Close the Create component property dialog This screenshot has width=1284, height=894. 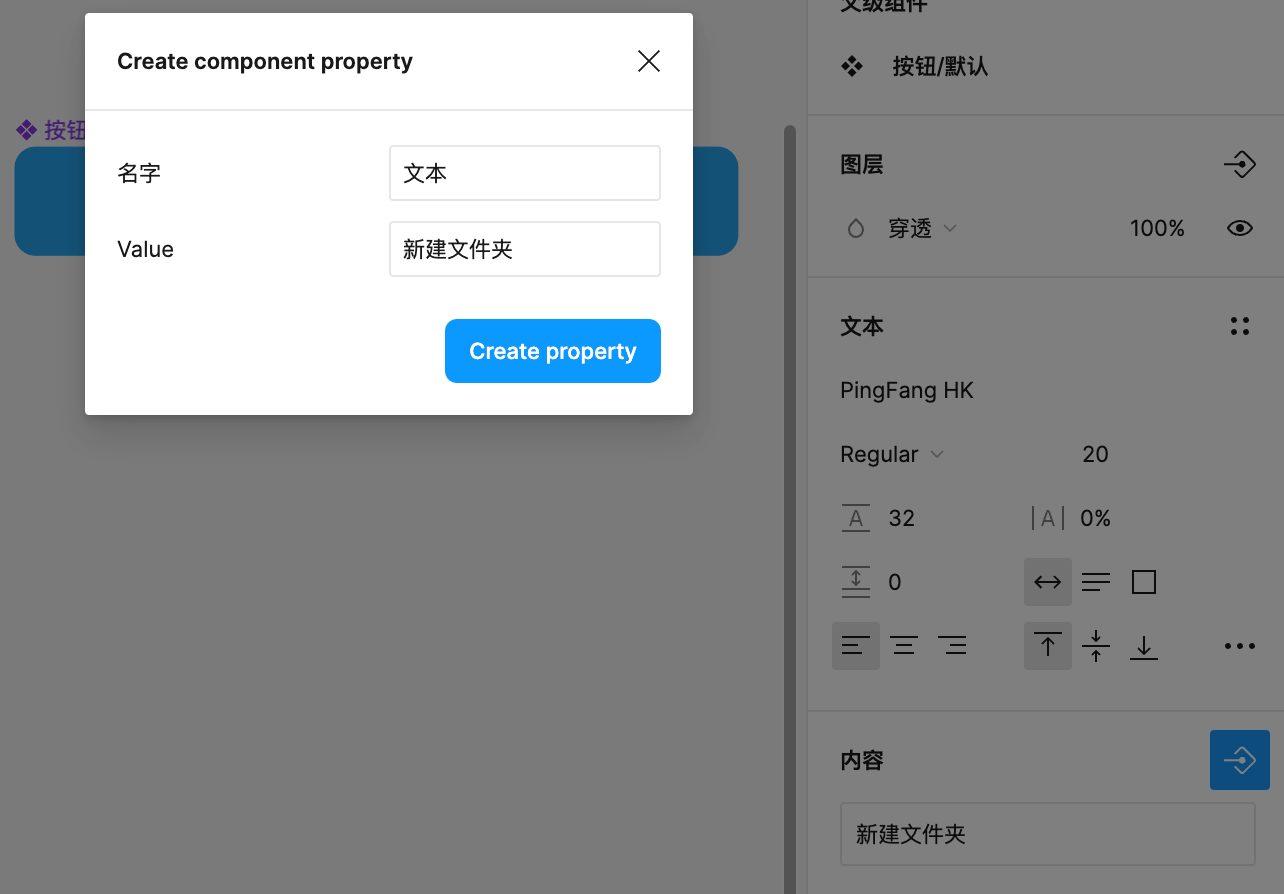(649, 62)
